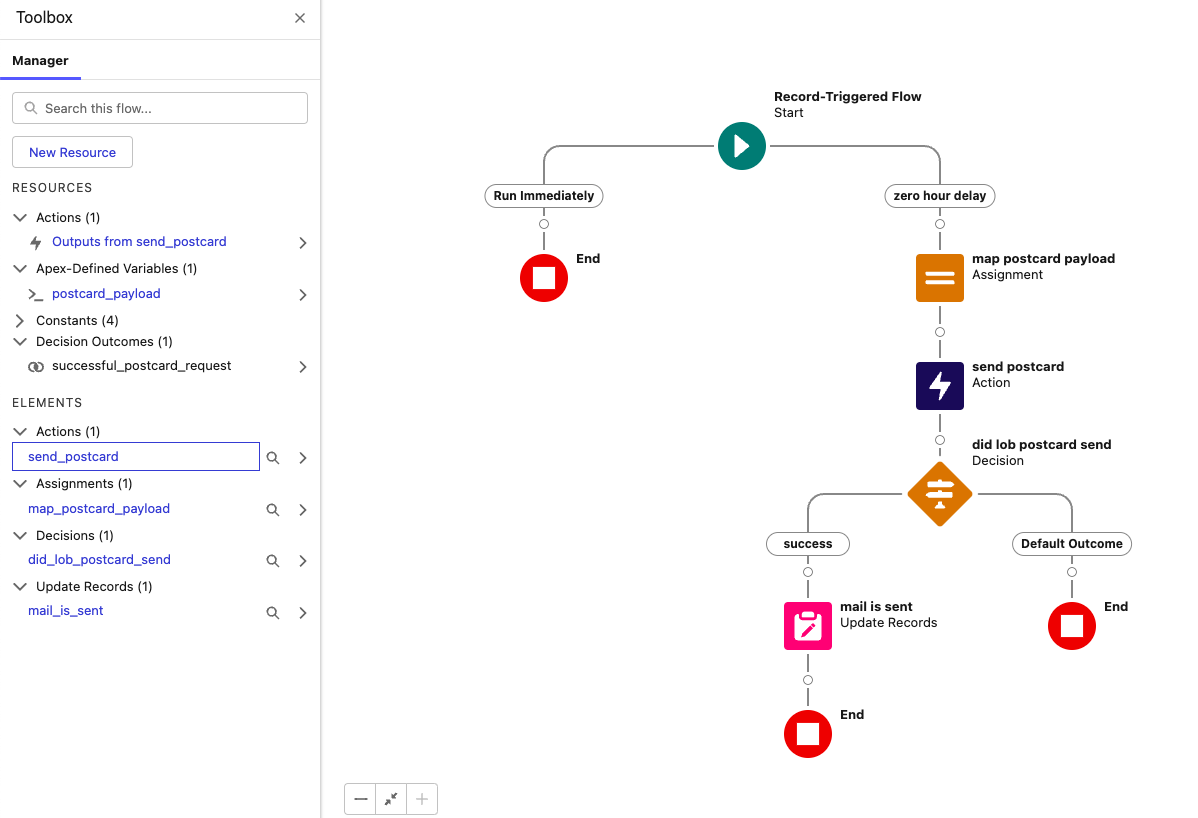Switch to the Manager tab
1198x818 pixels.
tap(40, 61)
